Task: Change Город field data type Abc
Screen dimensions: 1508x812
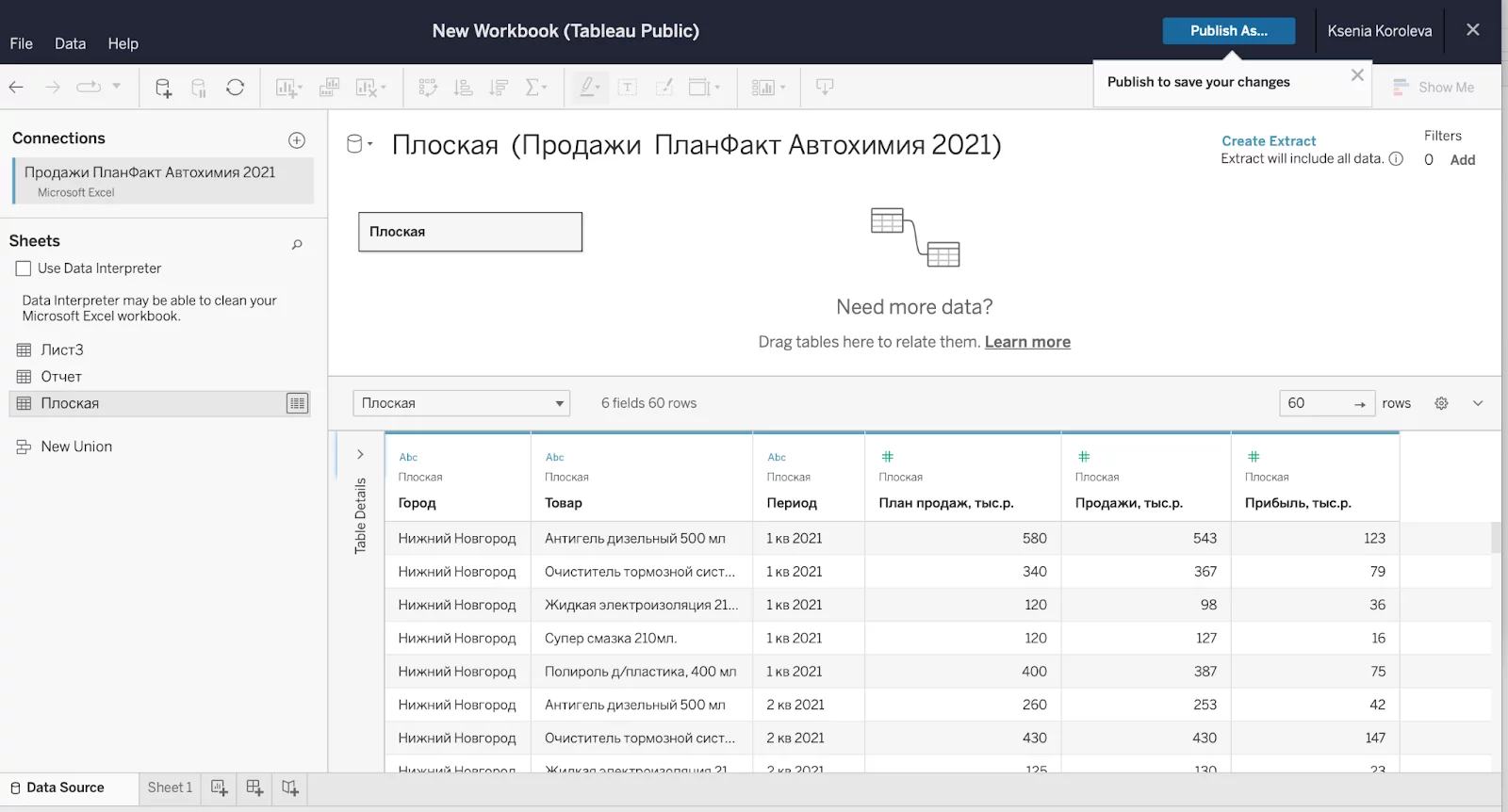Action: click(408, 457)
